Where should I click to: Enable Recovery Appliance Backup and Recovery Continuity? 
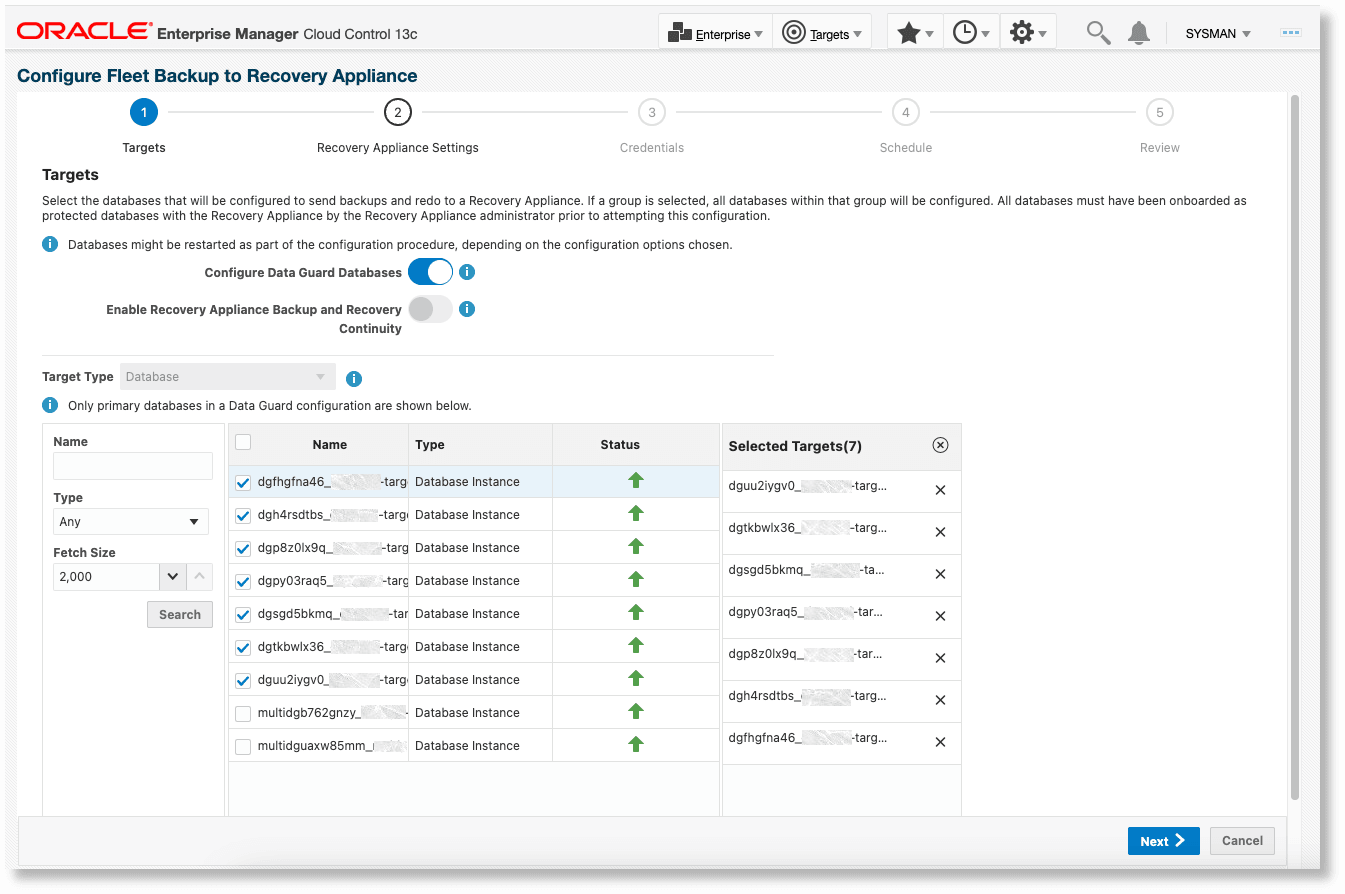pyautogui.click(x=430, y=309)
